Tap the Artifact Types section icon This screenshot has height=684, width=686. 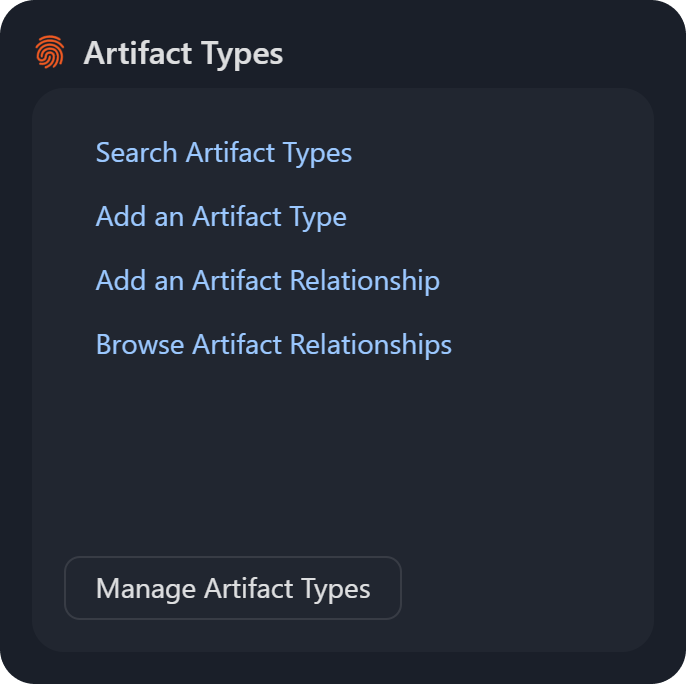(48, 53)
